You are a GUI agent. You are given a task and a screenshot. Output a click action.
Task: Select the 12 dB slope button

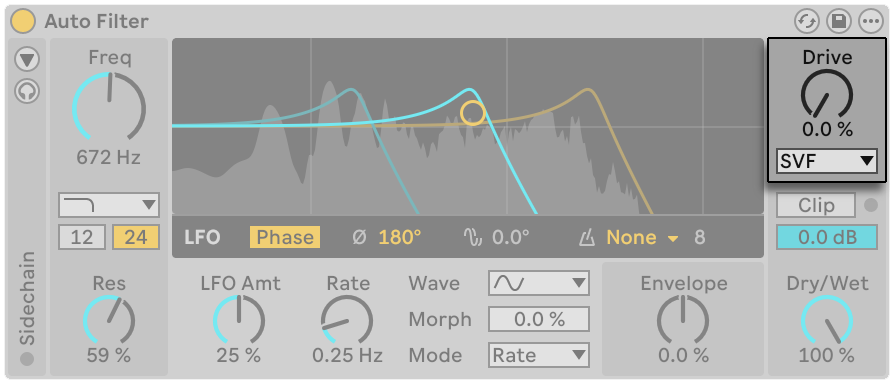[82, 237]
